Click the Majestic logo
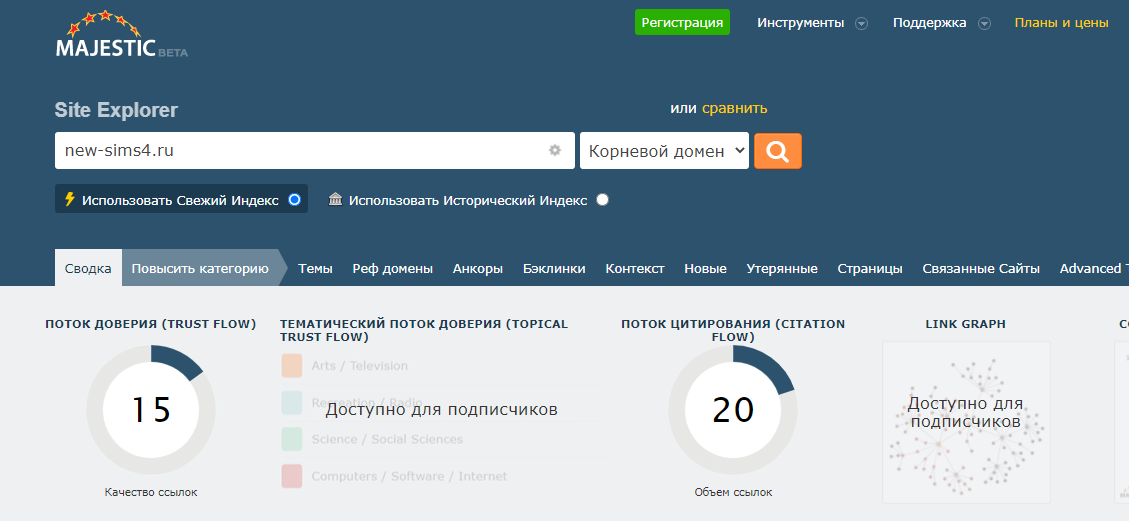This screenshot has width=1129, height=527. click(x=122, y=35)
